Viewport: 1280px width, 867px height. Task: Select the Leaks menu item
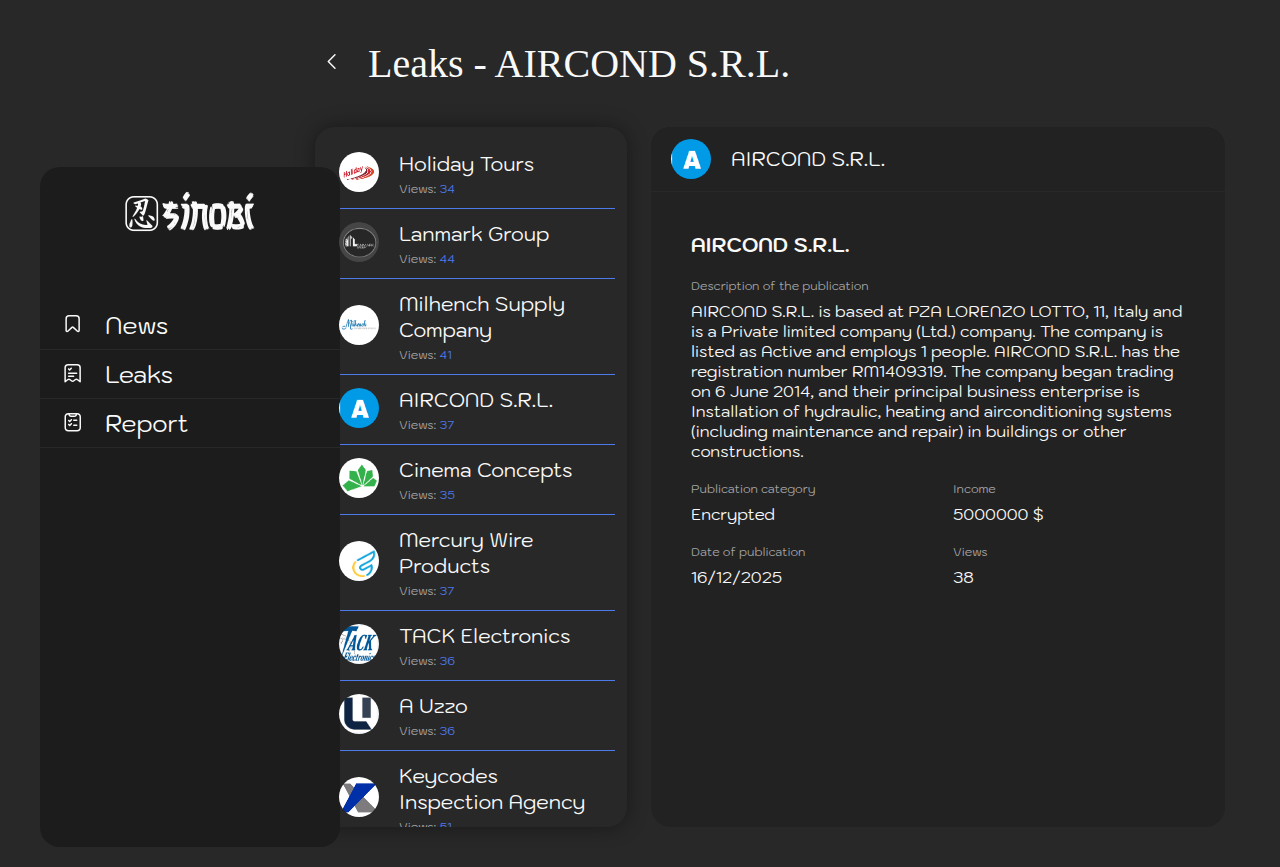[x=139, y=375]
